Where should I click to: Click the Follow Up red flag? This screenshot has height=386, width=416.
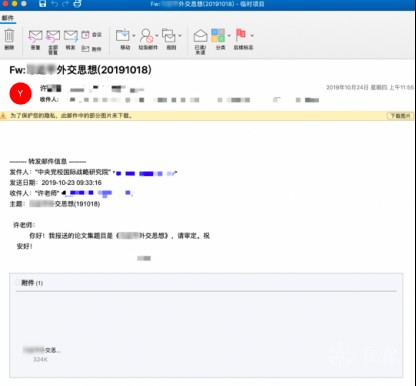(241, 35)
